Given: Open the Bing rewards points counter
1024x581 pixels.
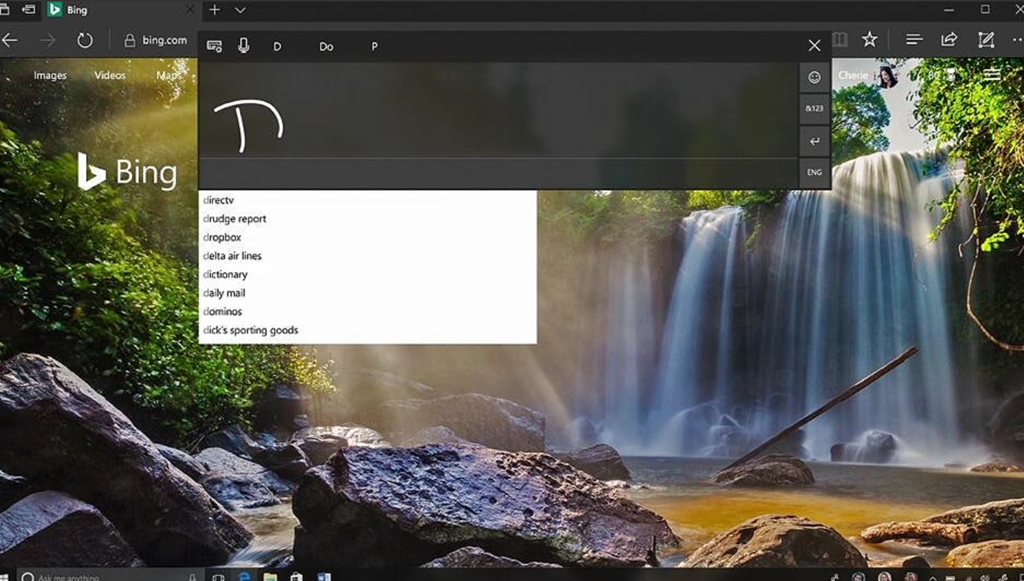Looking at the screenshot, I should (942, 75).
